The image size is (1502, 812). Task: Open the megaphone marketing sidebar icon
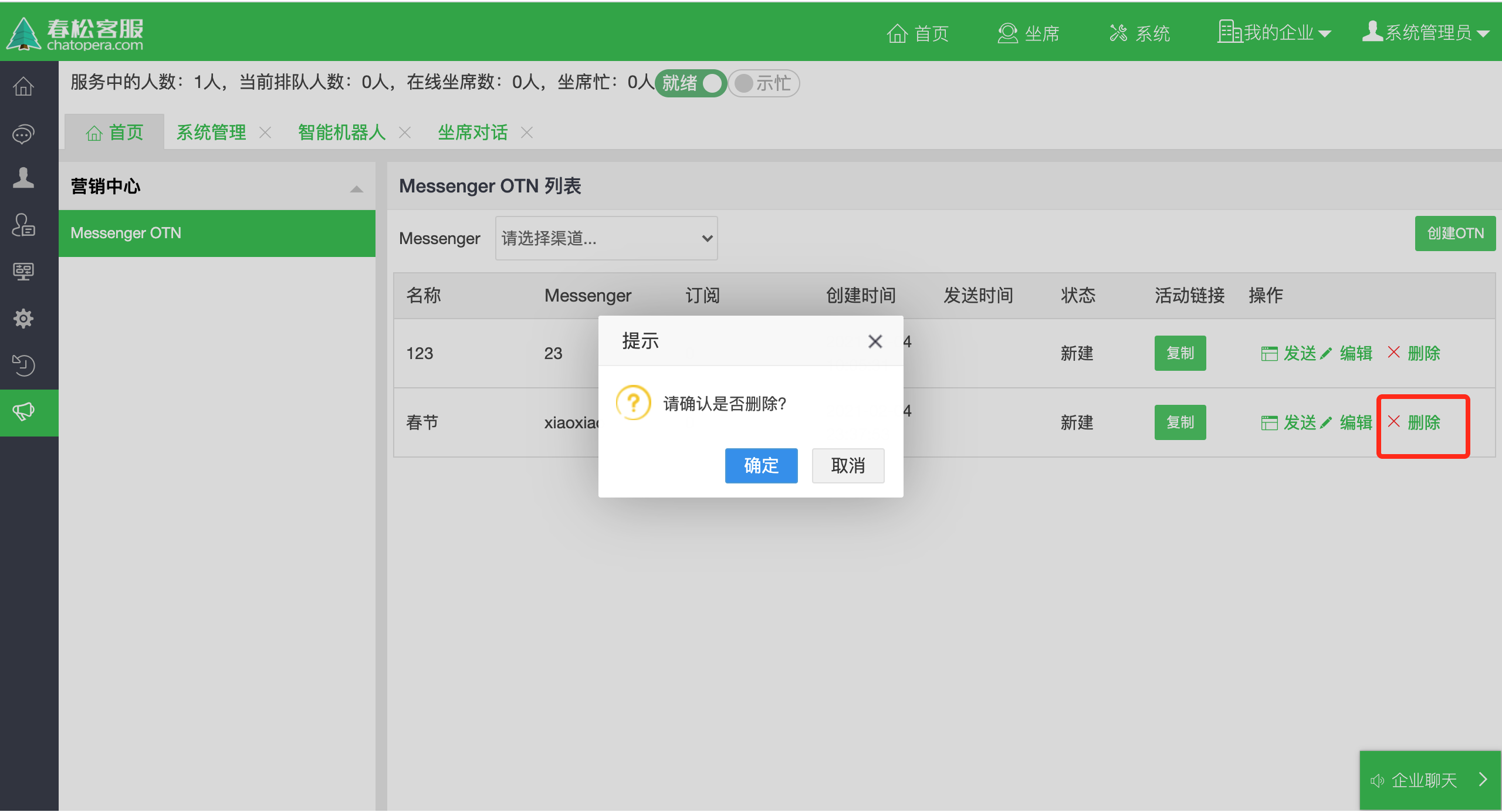23,412
